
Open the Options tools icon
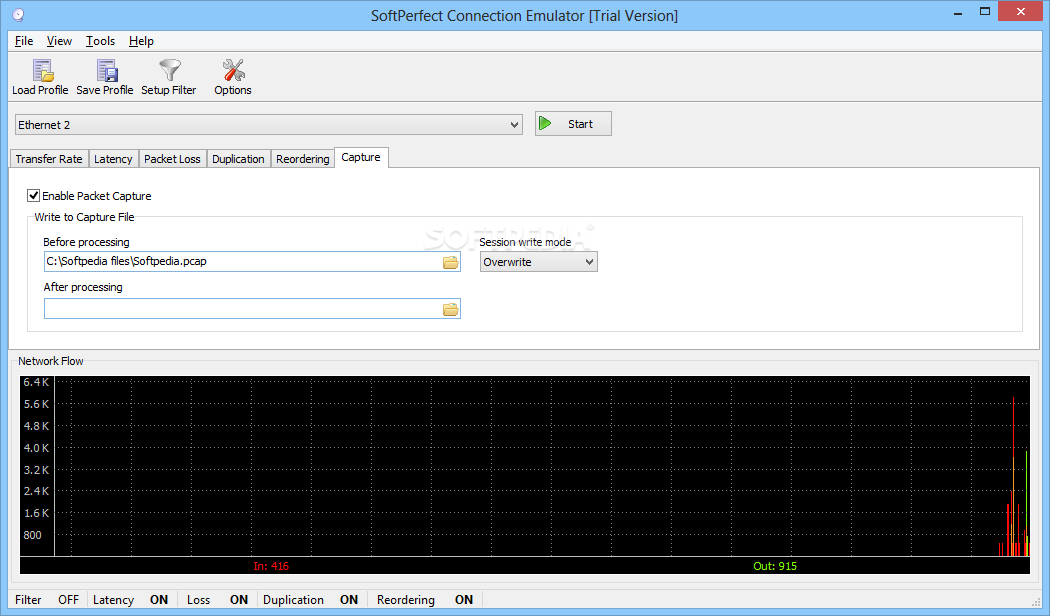233,78
